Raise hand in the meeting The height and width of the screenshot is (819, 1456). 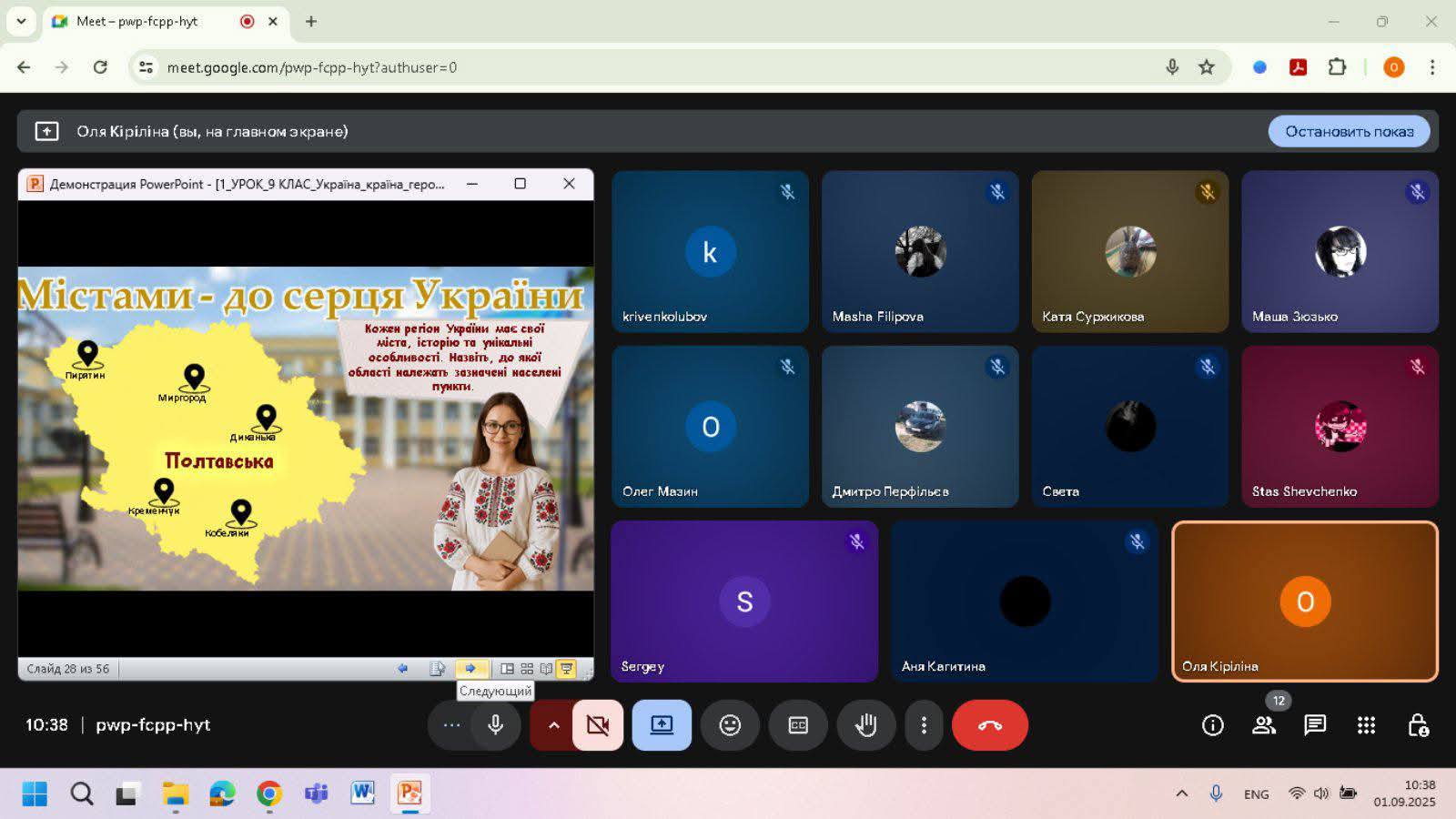pos(865,725)
